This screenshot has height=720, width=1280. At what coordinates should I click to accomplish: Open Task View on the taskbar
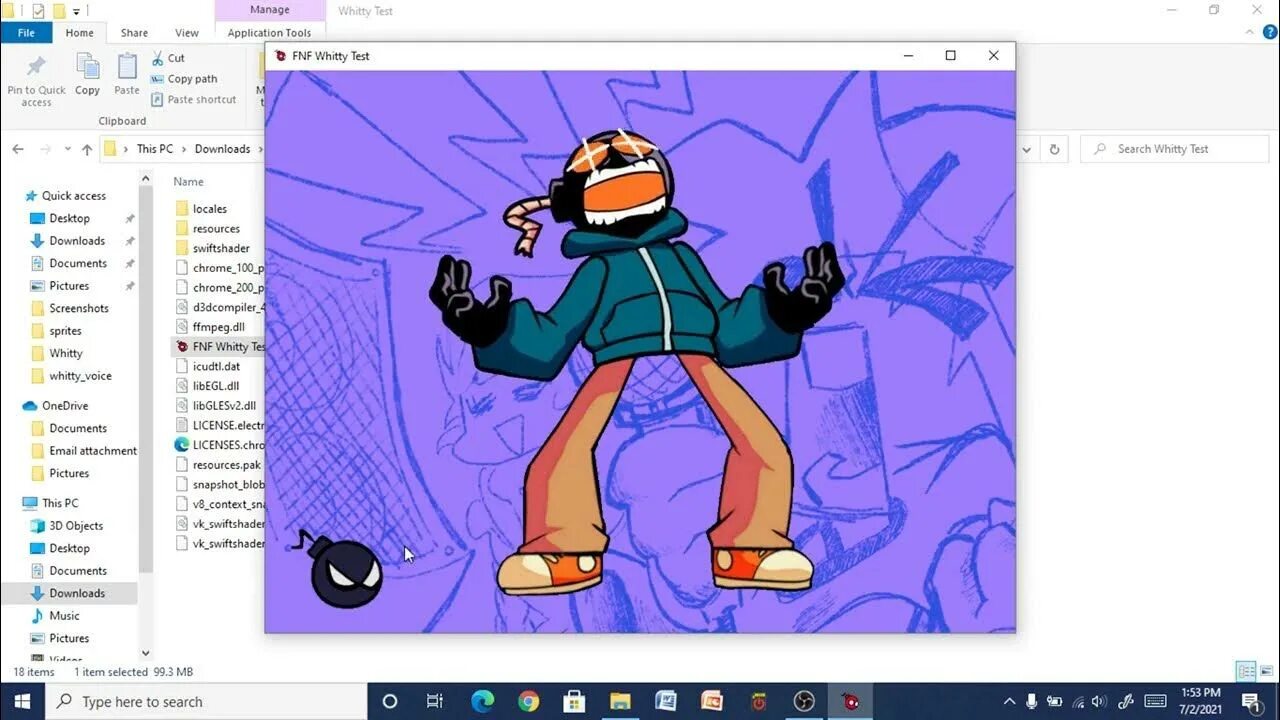click(435, 701)
